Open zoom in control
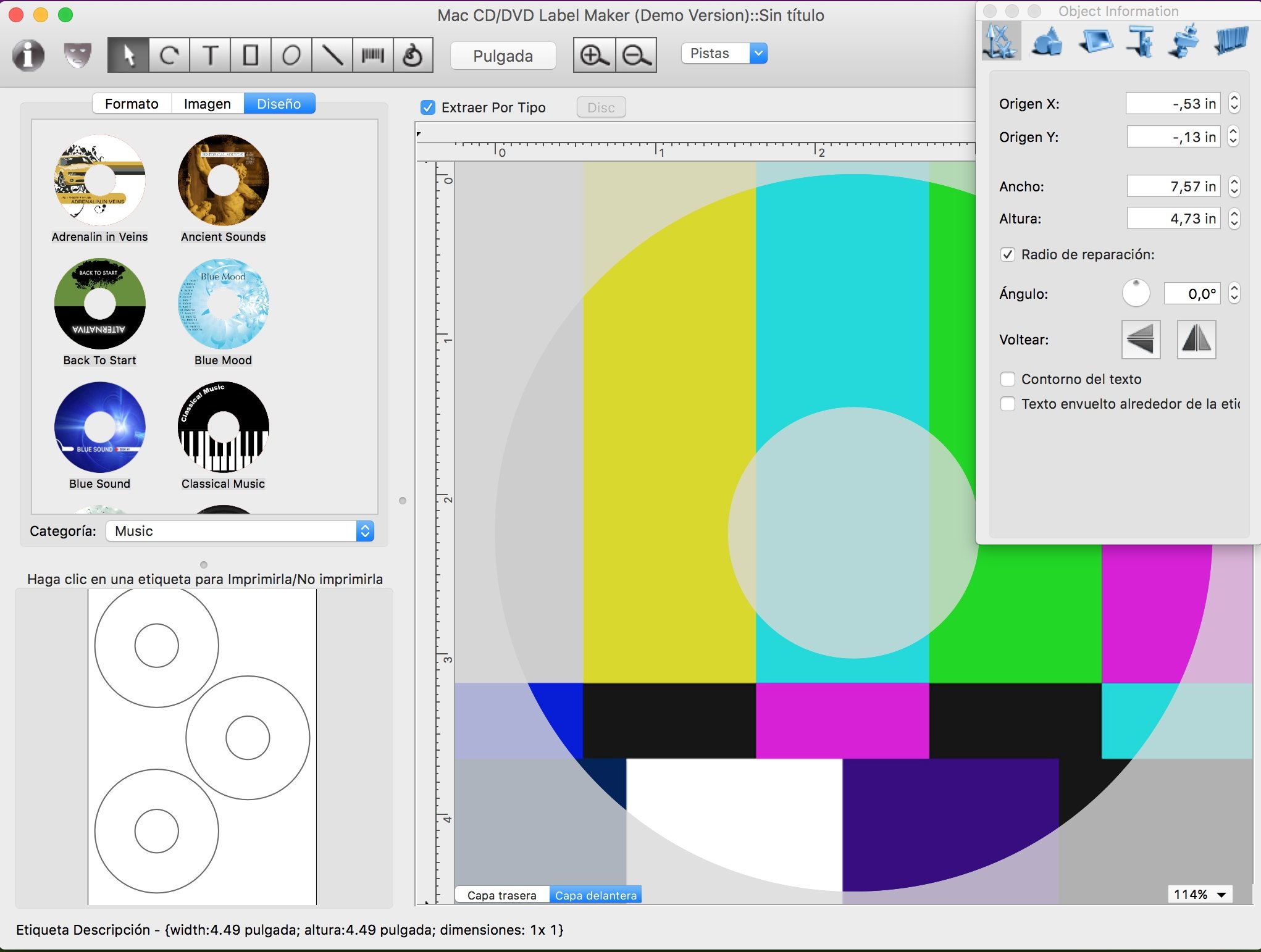Viewport: 1261px width, 952px height. pos(596,55)
